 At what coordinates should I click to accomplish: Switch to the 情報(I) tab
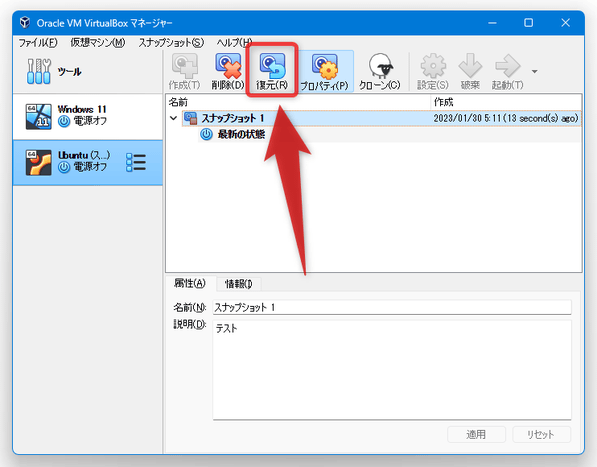[x=238, y=284]
